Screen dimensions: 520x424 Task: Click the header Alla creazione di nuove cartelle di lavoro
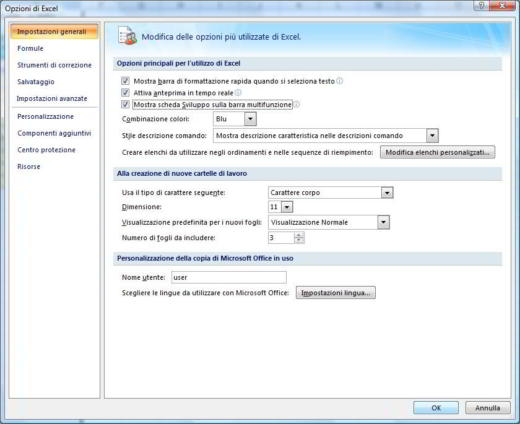(x=182, y=173)
